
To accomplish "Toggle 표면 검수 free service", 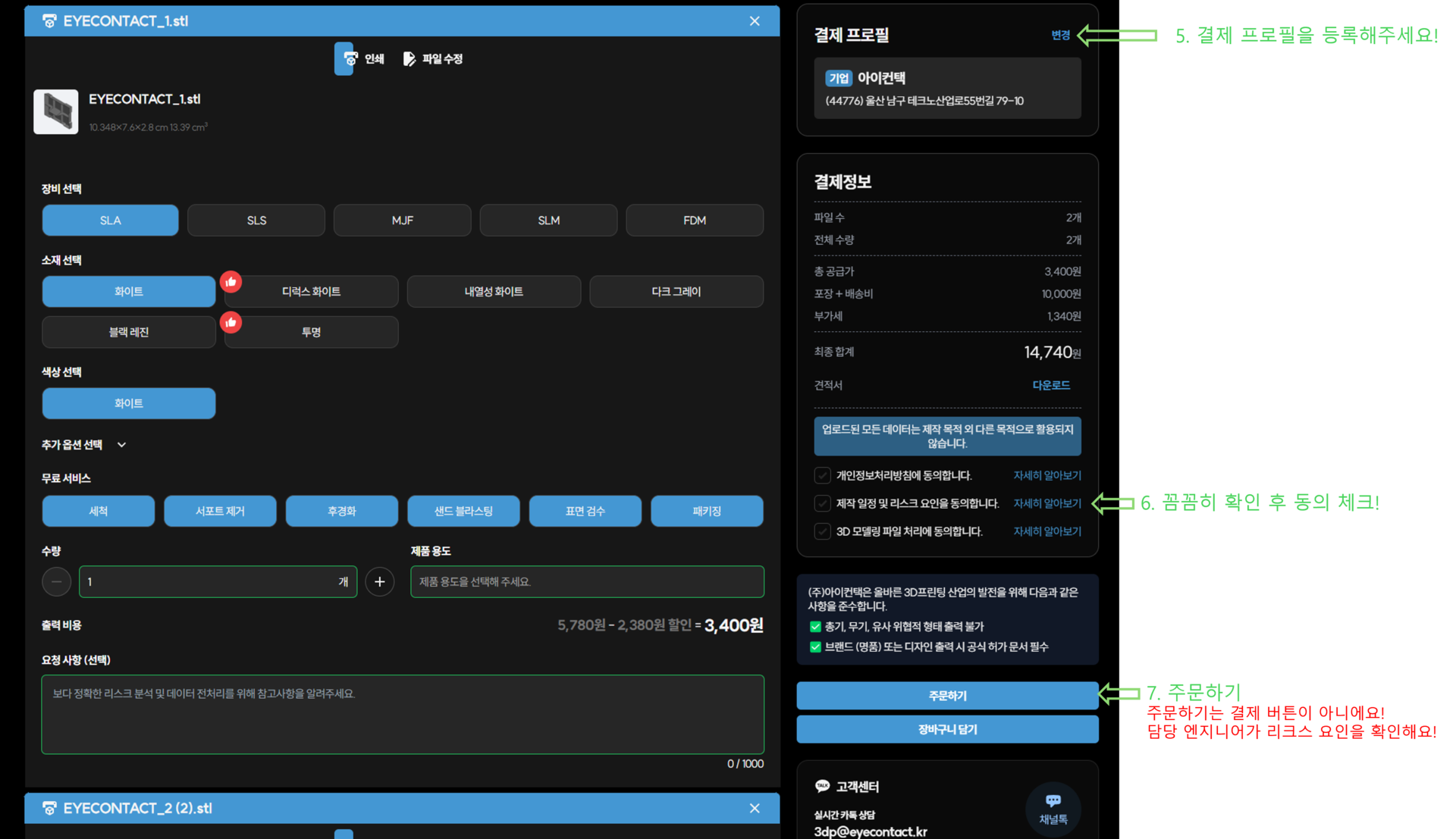I will 585,511.
